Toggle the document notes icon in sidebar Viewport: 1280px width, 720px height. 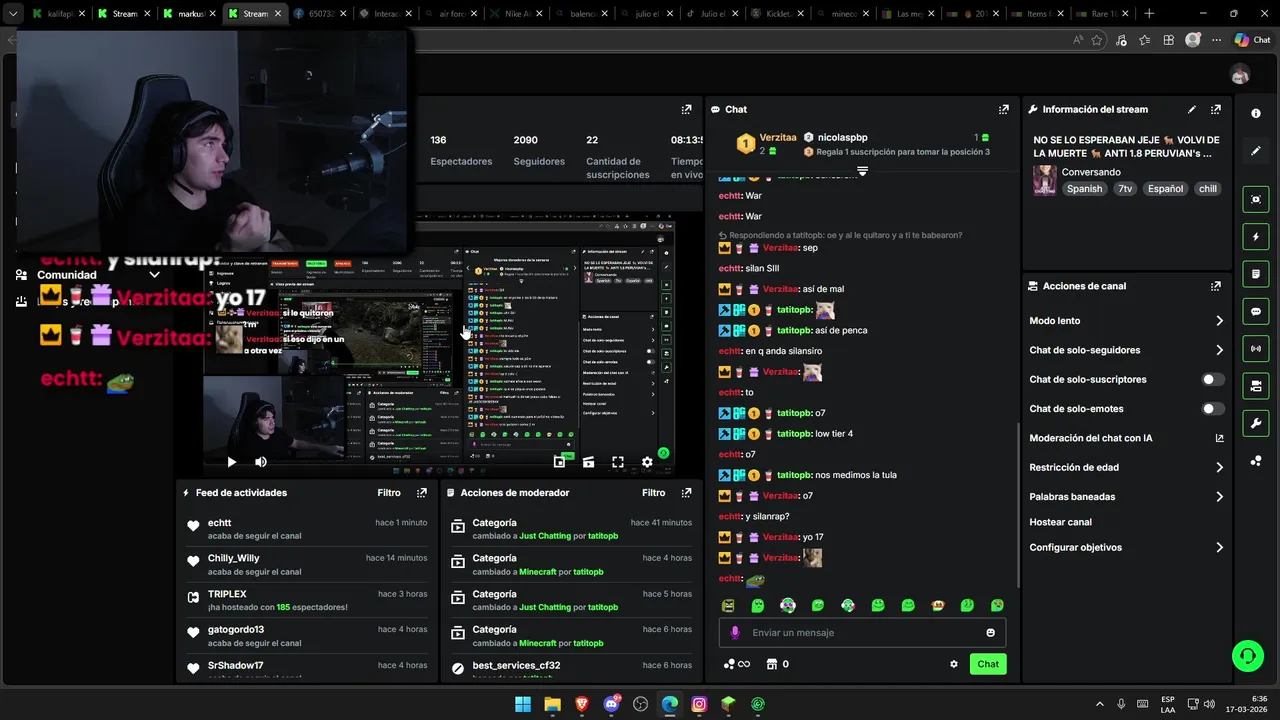1256,274
